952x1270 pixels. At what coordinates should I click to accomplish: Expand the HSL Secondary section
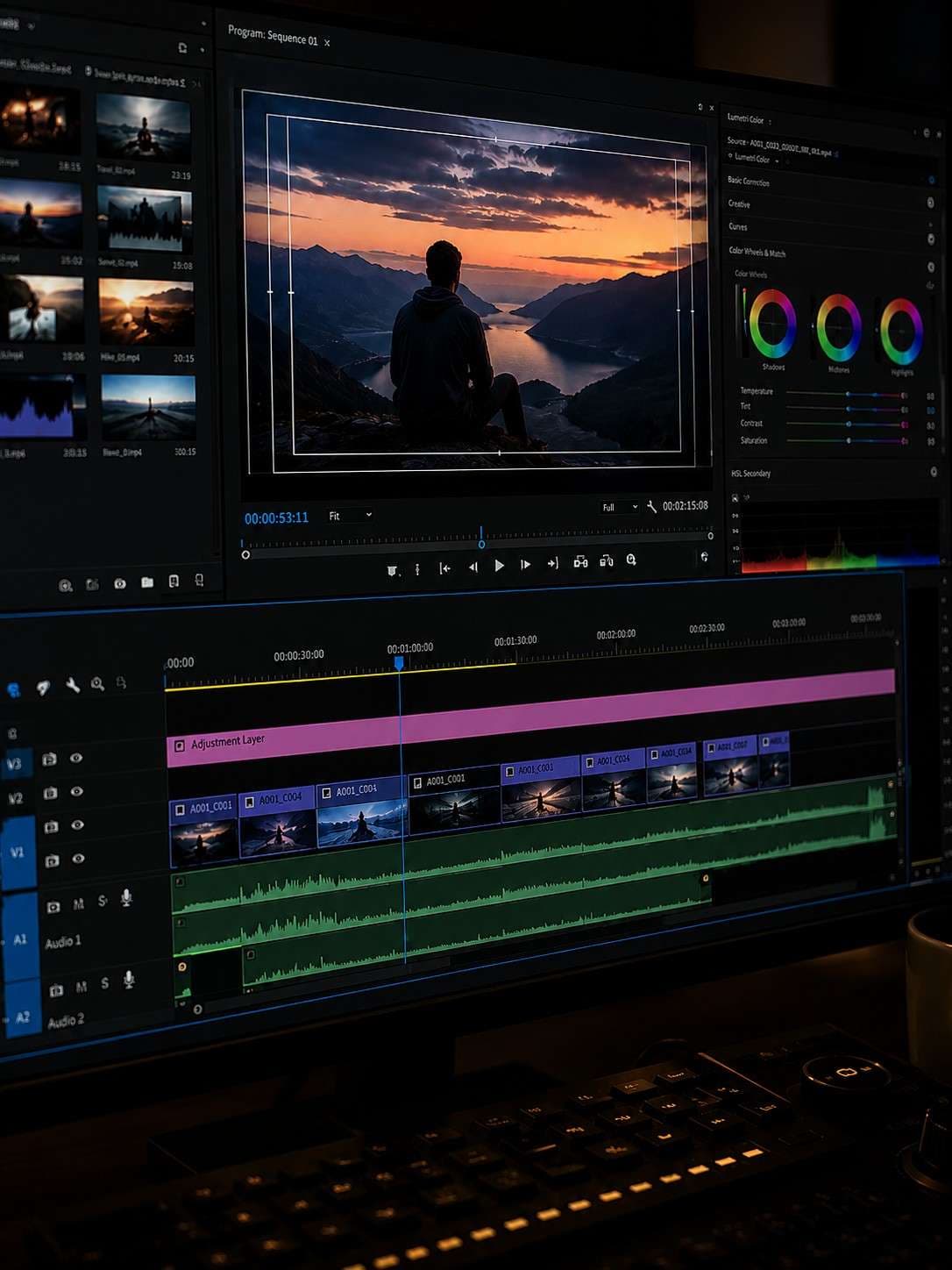751,474
